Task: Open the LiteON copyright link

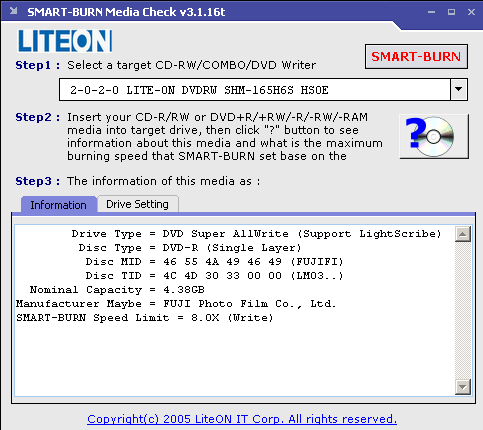Action: (242, 419)
